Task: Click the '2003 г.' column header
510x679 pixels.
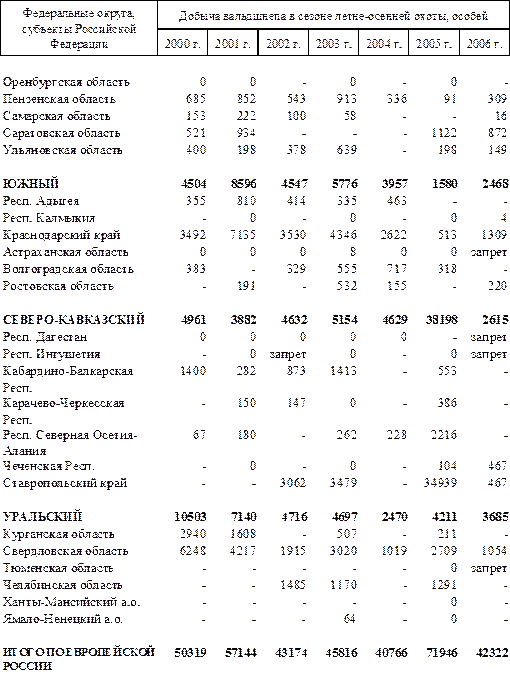Action: click(x=333, y=44)
